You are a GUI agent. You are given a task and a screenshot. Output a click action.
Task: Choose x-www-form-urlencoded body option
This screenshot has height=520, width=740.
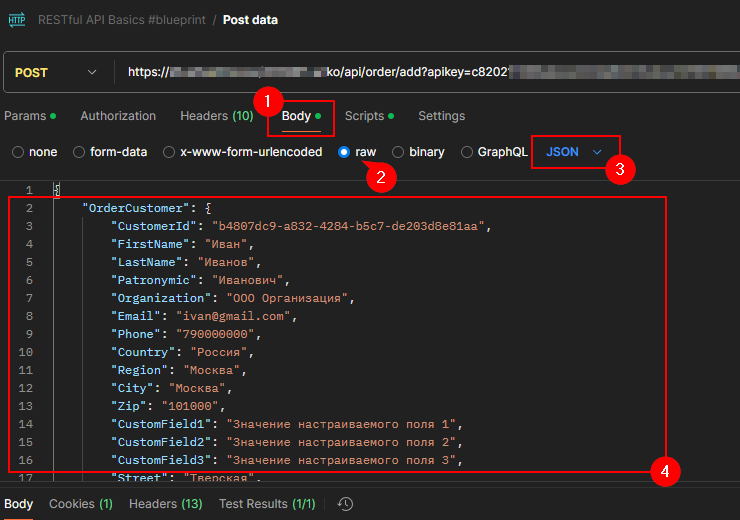click(168, 152)
